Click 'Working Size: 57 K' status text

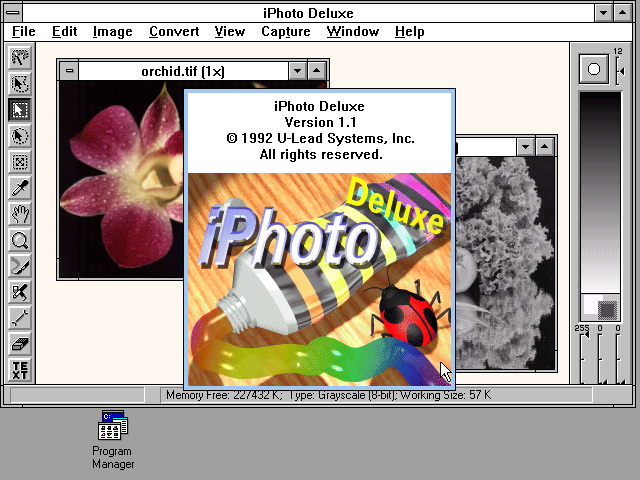tap(446, 395)
